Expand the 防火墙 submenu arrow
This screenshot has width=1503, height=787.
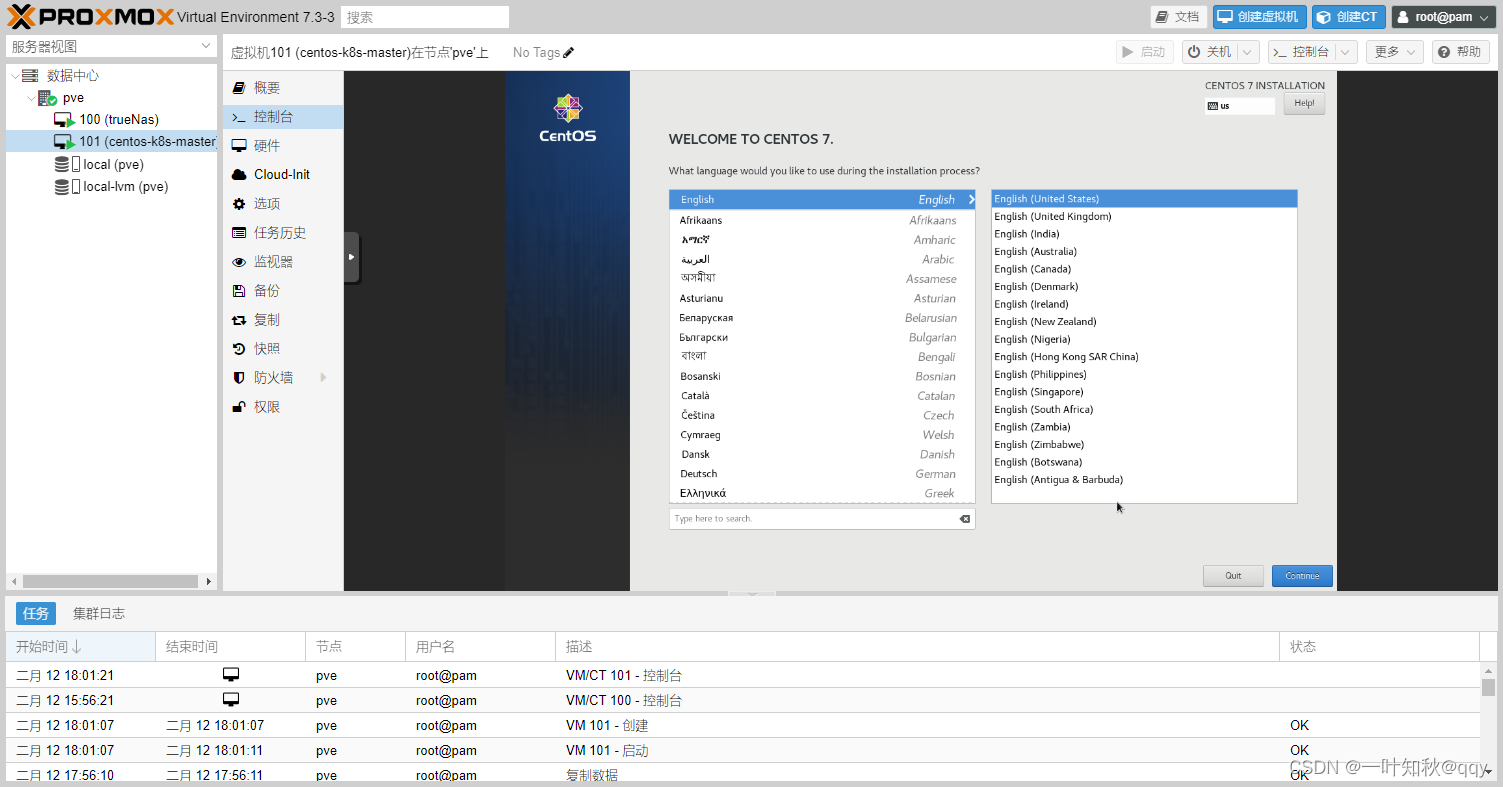coord(323,377)
